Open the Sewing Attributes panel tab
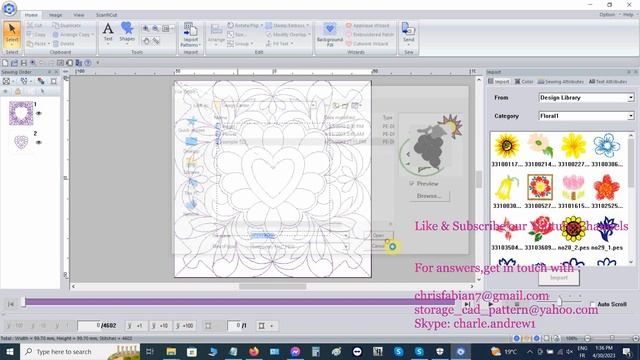 pyautogui.click(x=561, y=82)
